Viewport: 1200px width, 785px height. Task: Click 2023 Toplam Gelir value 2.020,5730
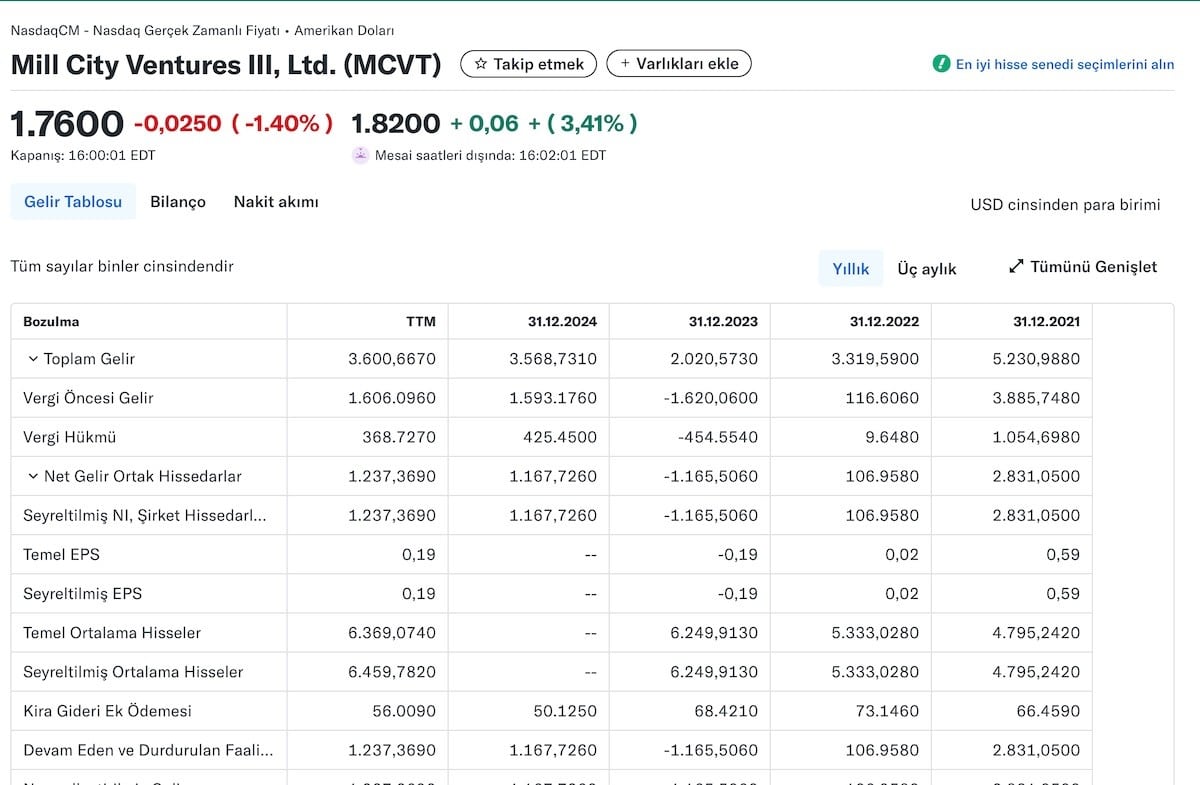(x=714, y=359)
